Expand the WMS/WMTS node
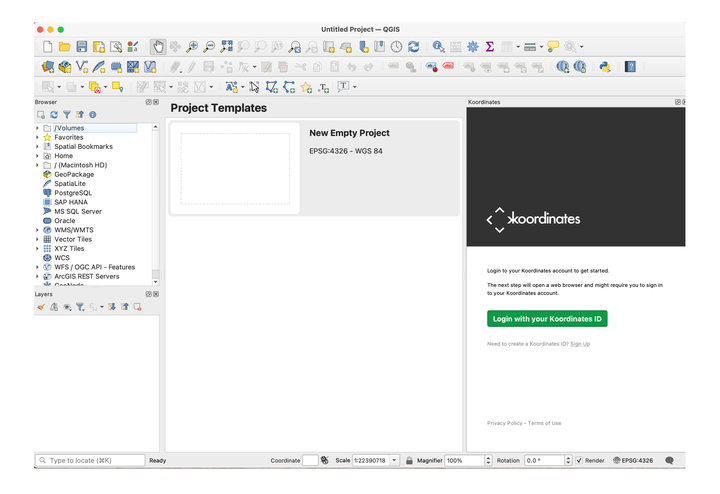The image size is (720, 494). 37,230
